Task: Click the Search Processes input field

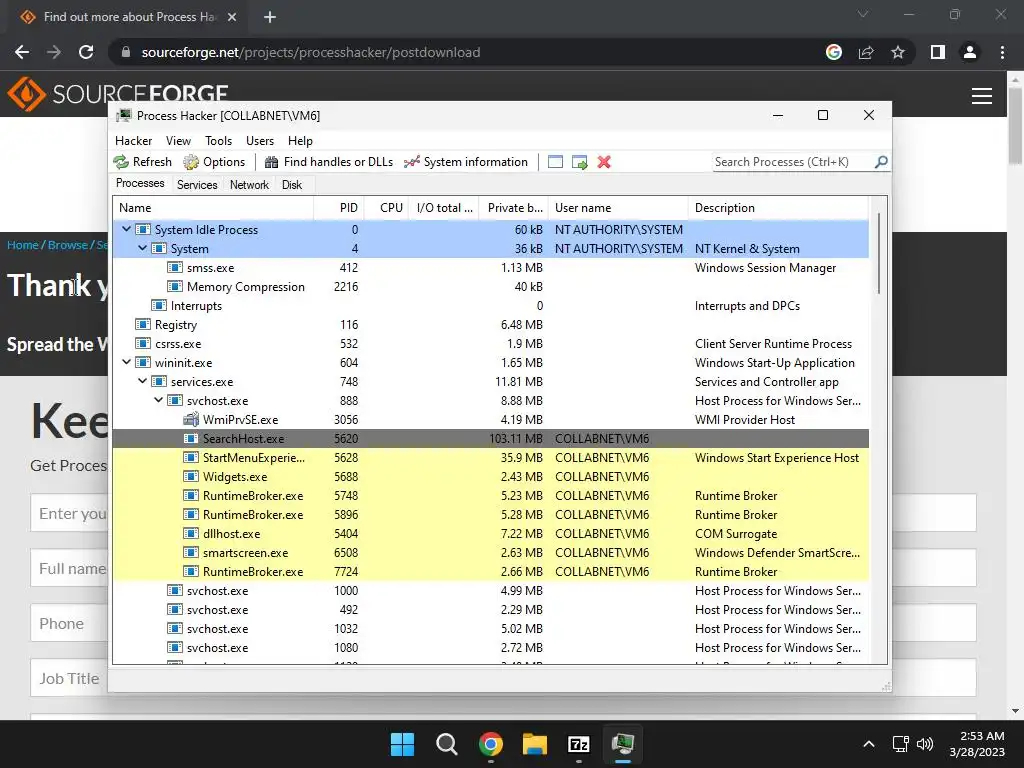Action: tap(793, 162)
